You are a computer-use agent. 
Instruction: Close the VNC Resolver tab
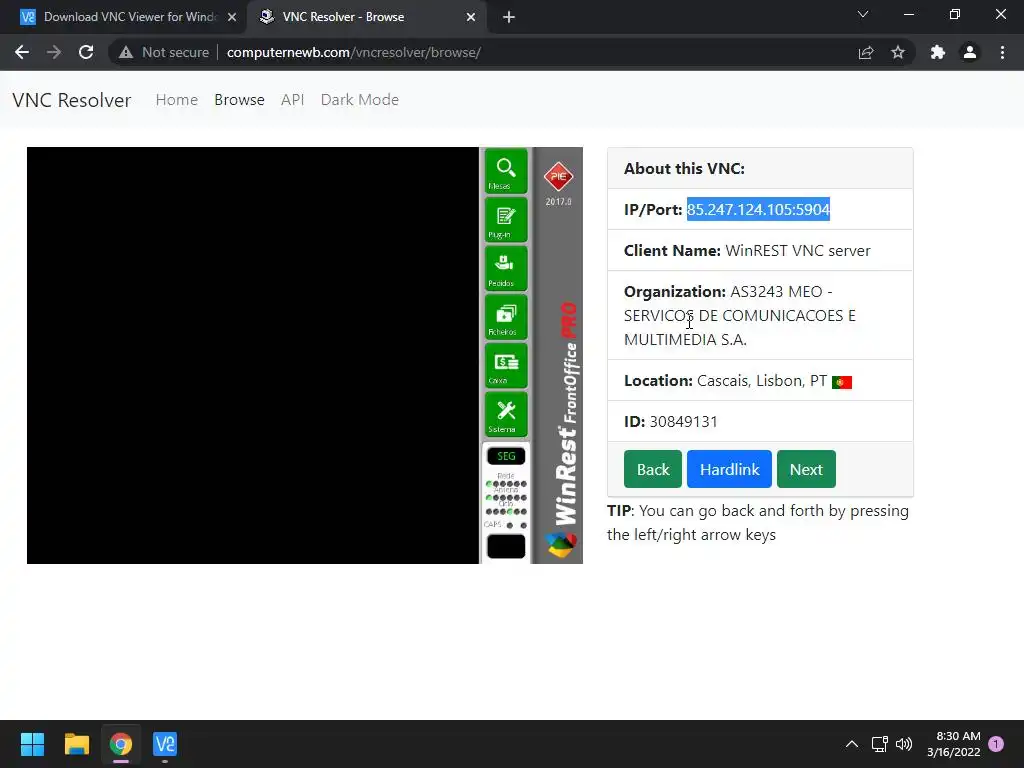[471, 17]
